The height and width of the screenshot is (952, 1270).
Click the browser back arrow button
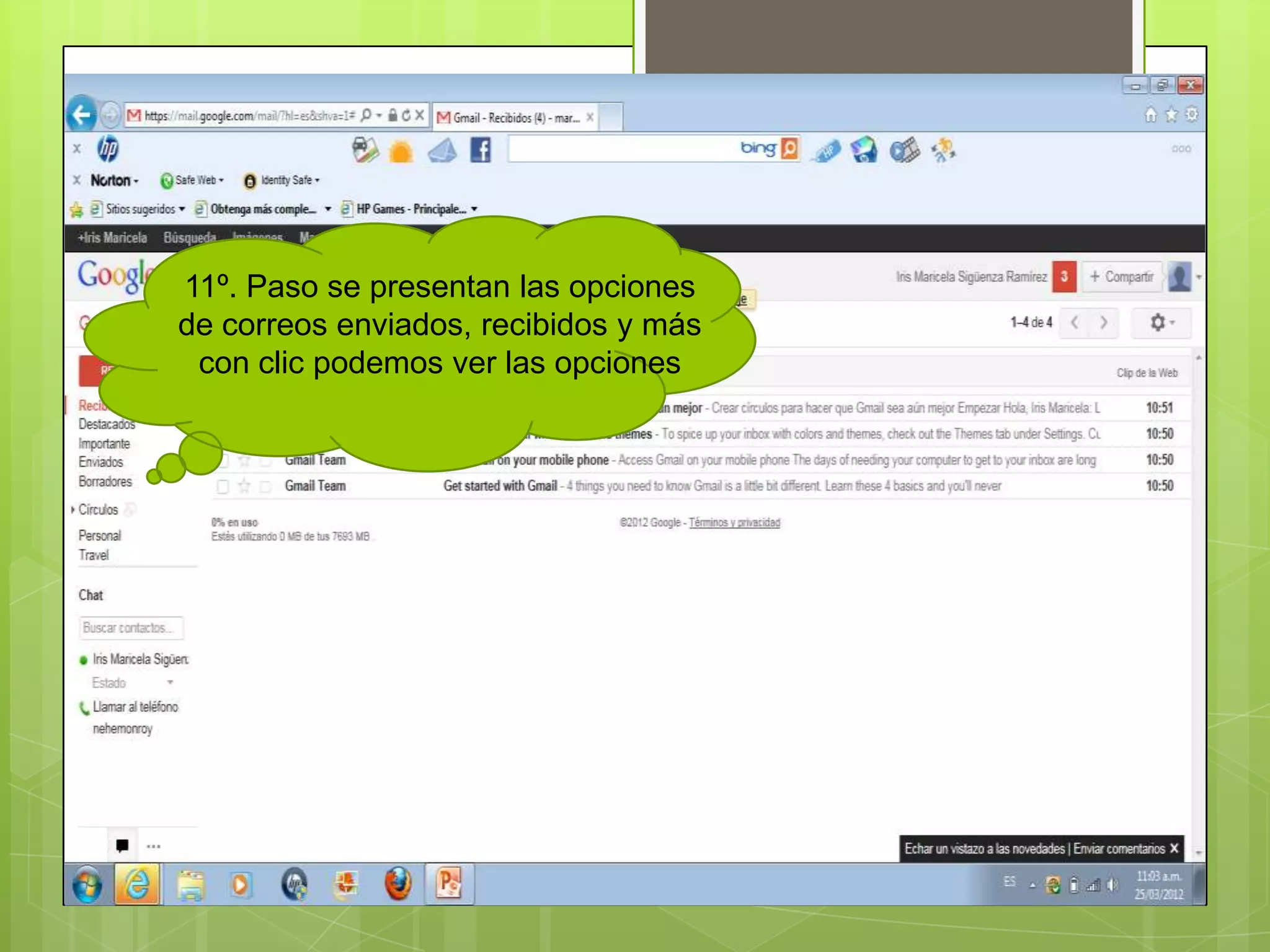[81, 115]
